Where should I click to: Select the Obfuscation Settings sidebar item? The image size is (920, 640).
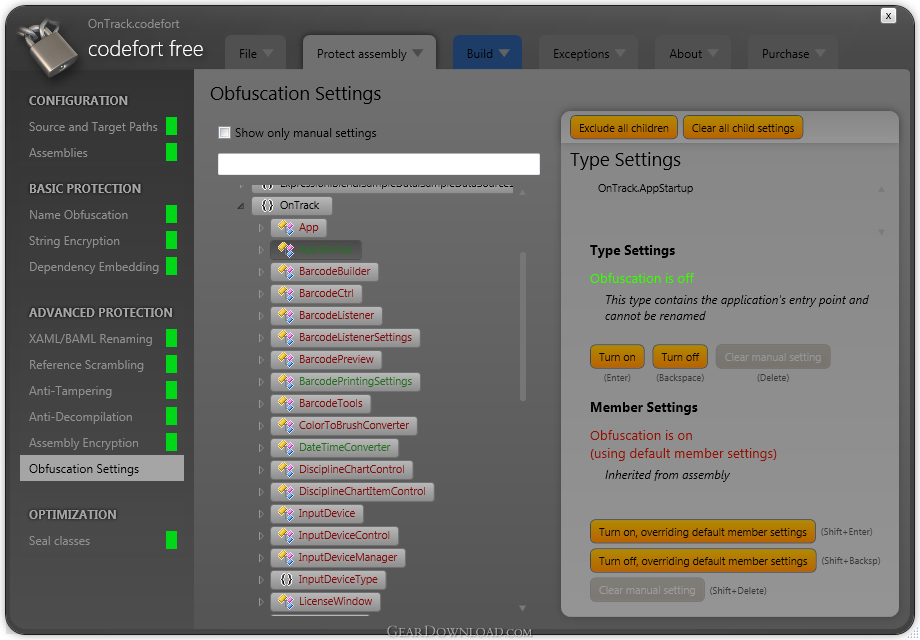point(102,469)
